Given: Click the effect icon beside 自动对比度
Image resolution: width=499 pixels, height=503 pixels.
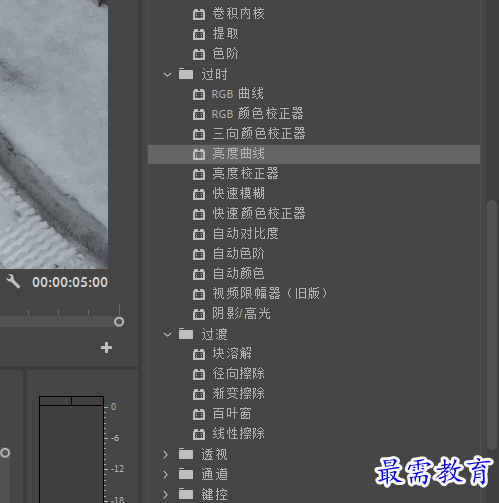Looking at the screenshot, I should tap(199, 234).
